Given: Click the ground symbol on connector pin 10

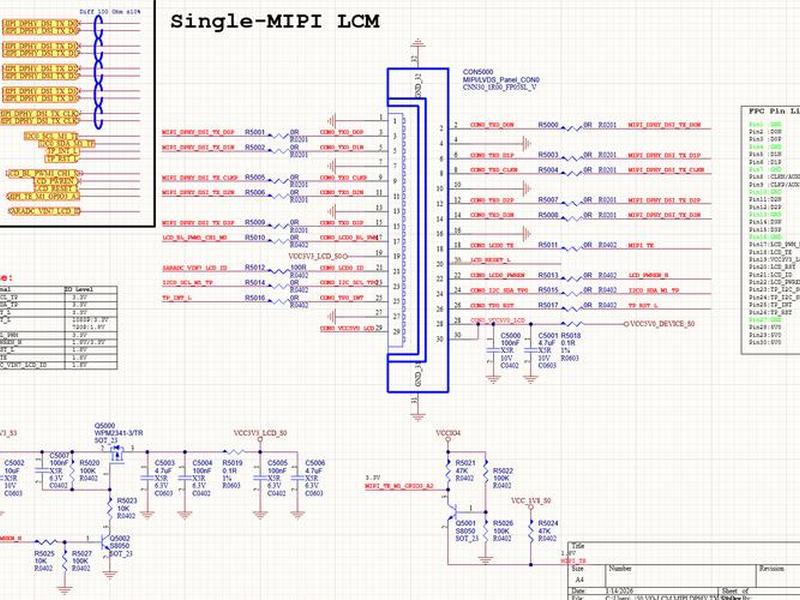Looking at the screenshot, I should coord(527,189).
